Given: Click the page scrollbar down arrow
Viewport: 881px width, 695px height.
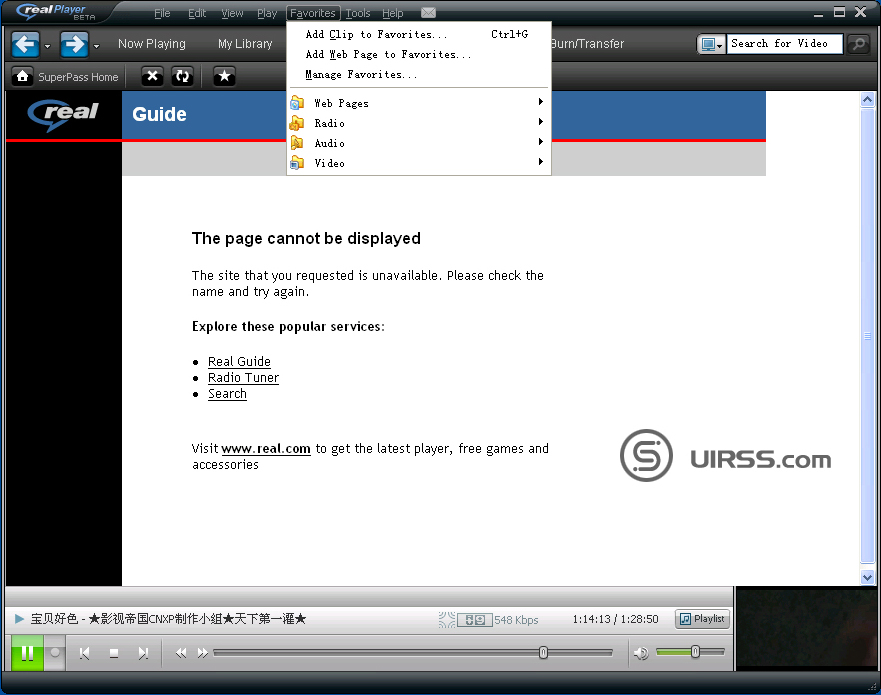Looking at the screenshot, I should pos(867,577).
